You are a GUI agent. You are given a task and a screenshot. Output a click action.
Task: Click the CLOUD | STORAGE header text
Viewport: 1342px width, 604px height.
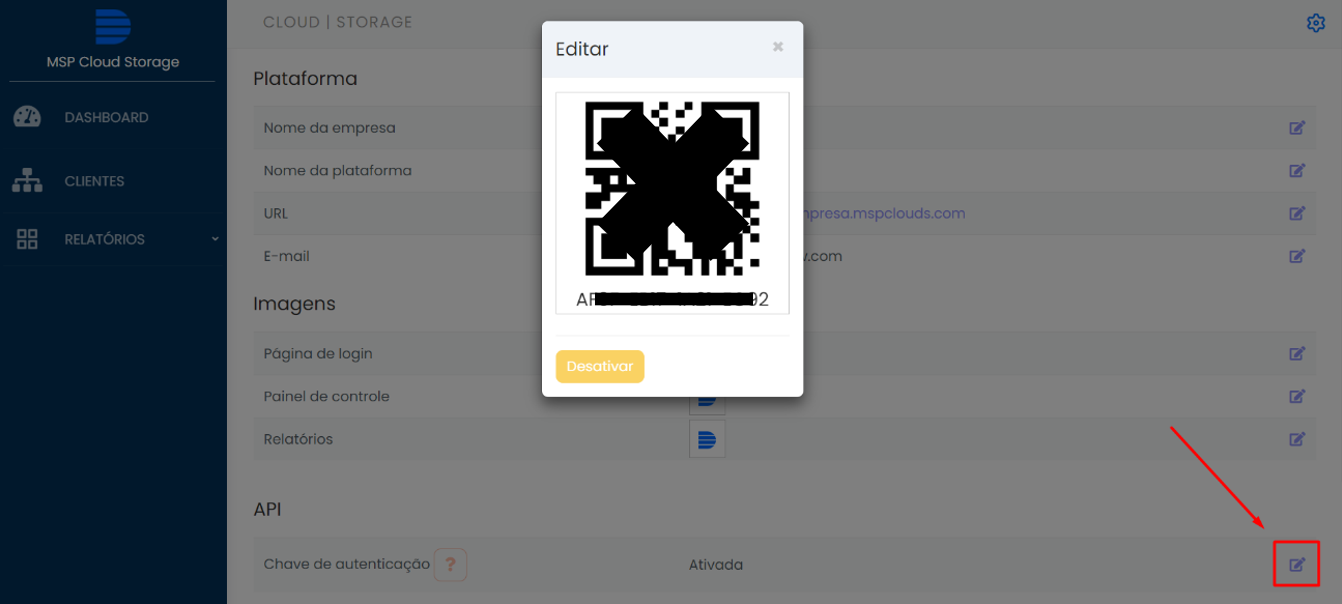click(x=338, y=22)
